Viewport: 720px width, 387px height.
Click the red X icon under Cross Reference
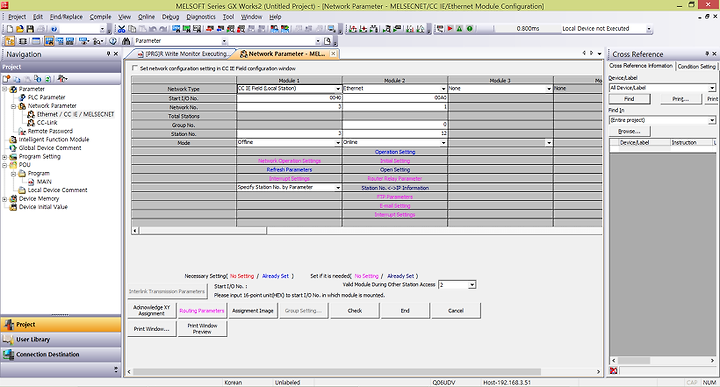613,370
